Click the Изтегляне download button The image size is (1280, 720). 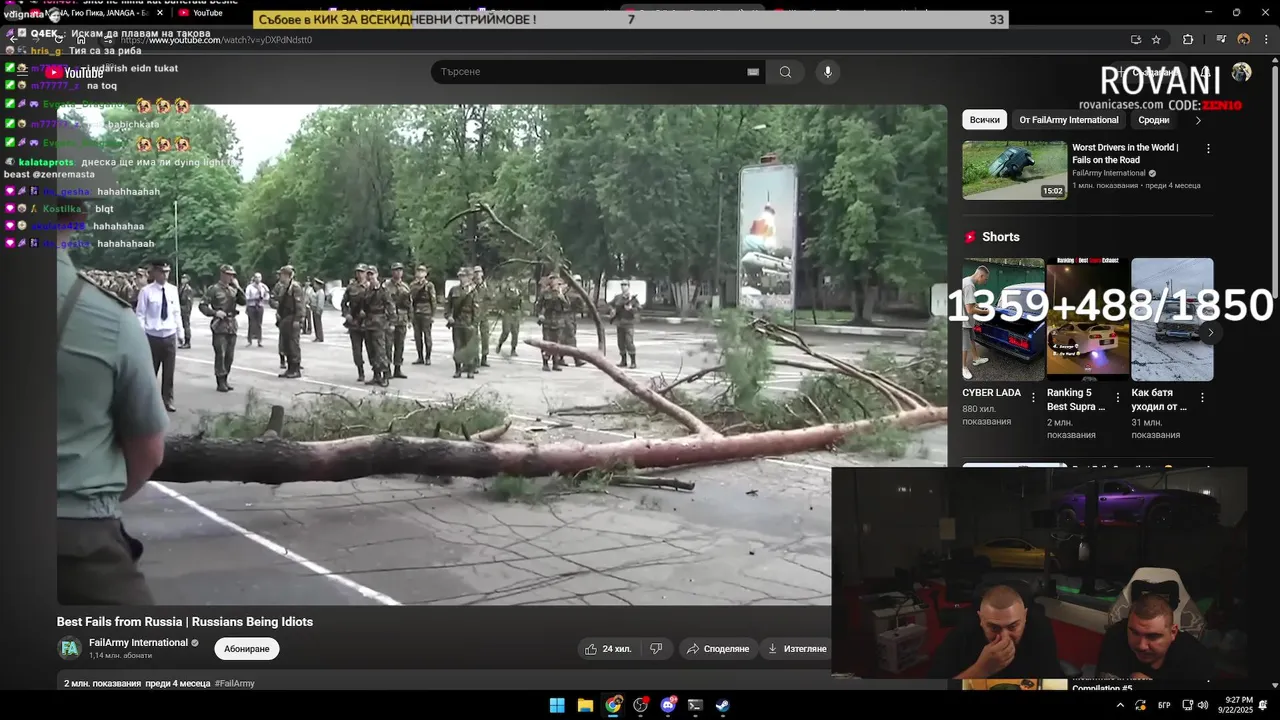tap(797, 649)
